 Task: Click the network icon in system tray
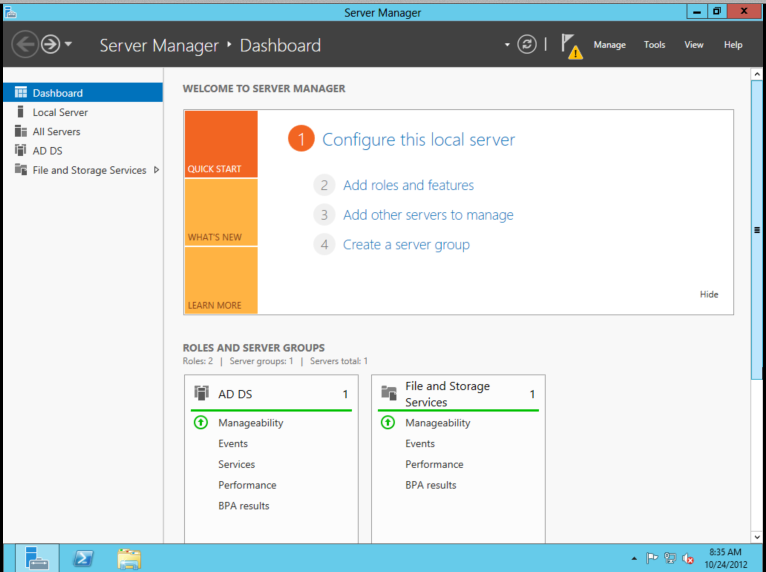(670, 558)
